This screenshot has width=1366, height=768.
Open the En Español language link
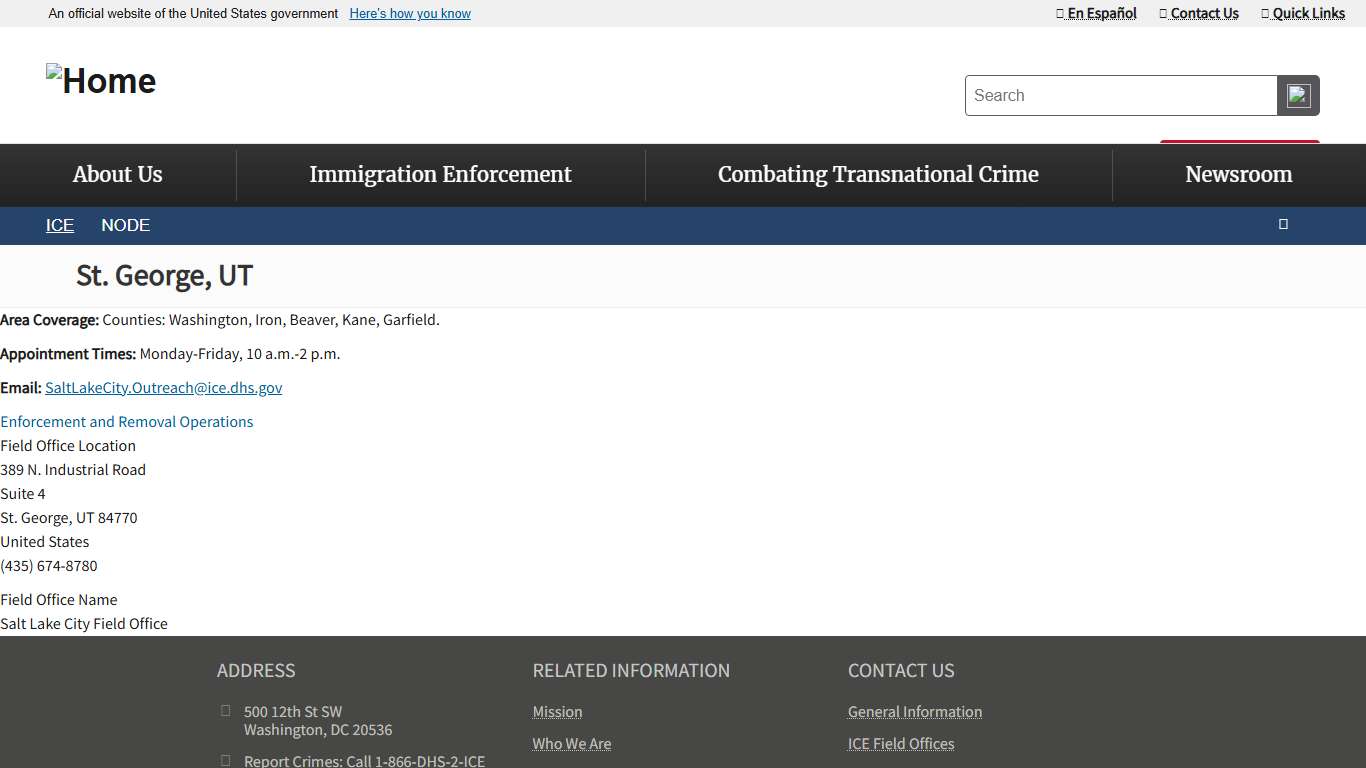(x=1097, y=13)
